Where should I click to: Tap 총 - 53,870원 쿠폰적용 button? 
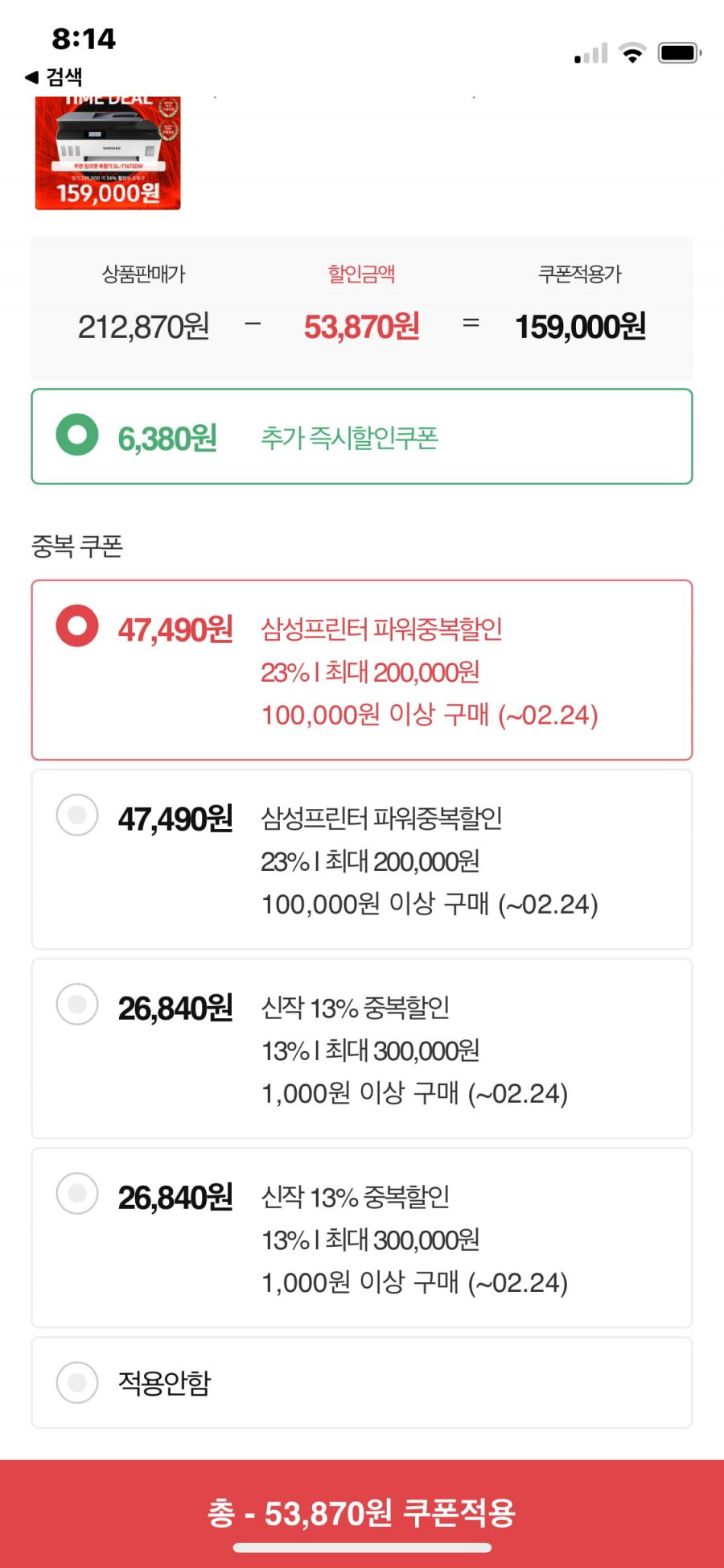pos(362,1512)
